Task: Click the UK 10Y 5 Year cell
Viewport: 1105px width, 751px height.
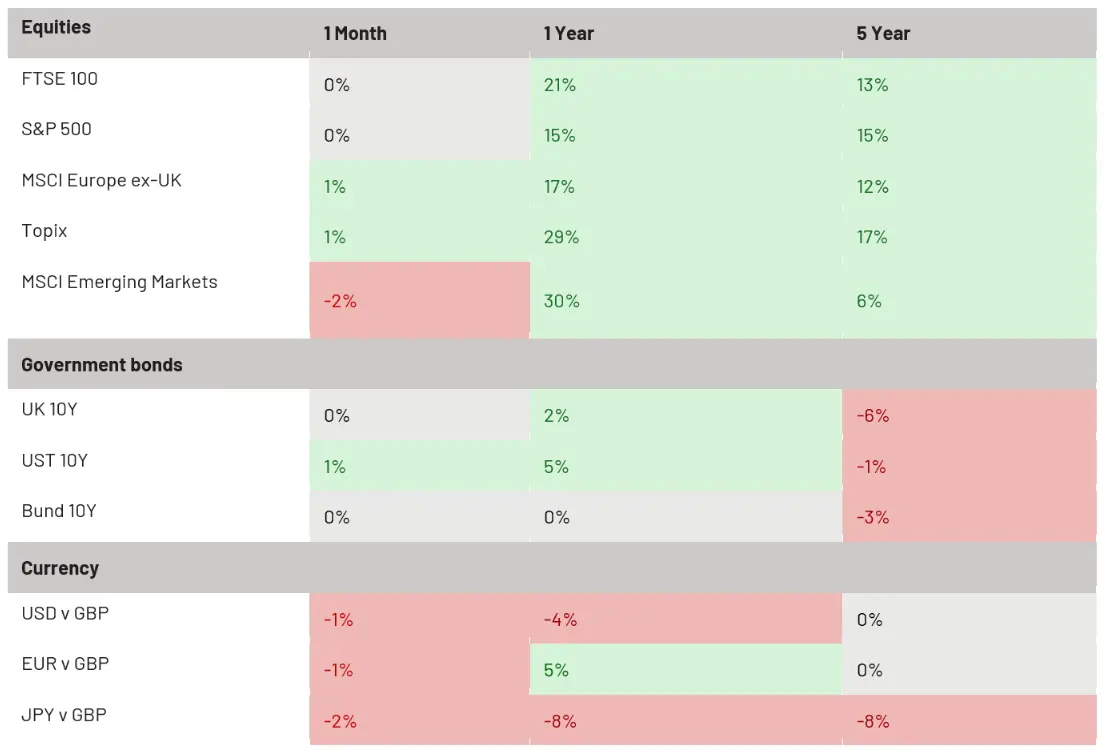Action: pos(873,416)
